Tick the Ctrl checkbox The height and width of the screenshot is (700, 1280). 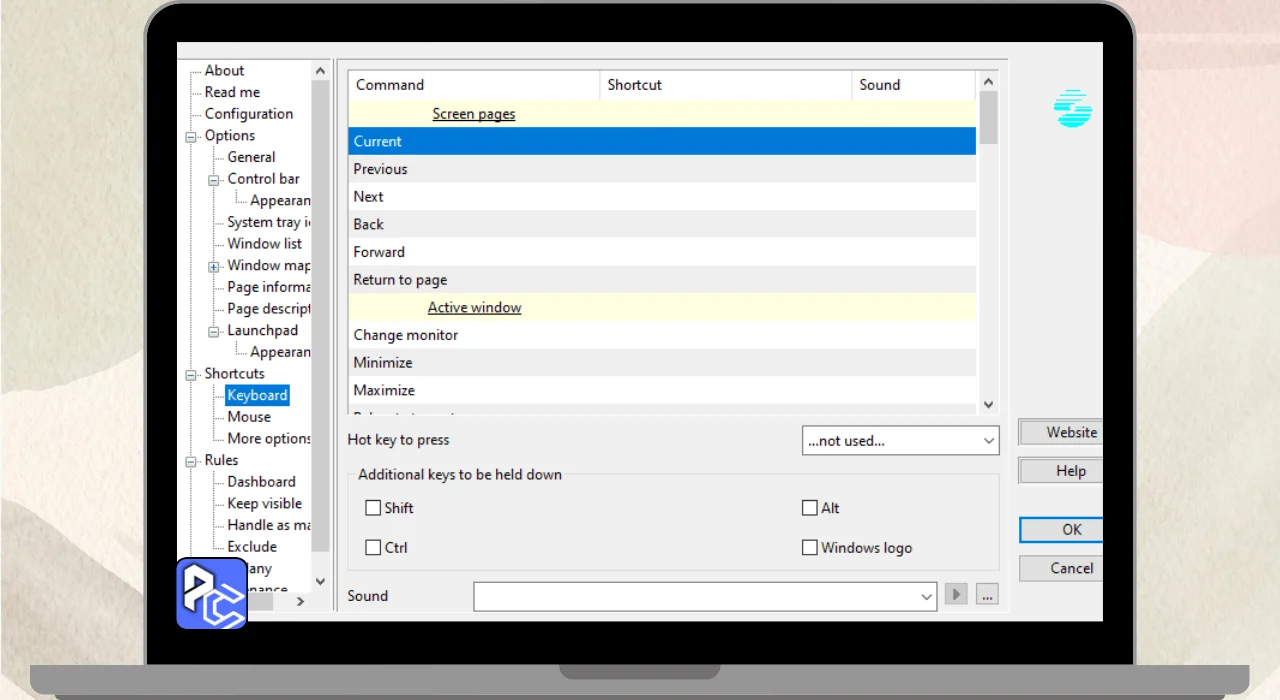tap(373, 548)
